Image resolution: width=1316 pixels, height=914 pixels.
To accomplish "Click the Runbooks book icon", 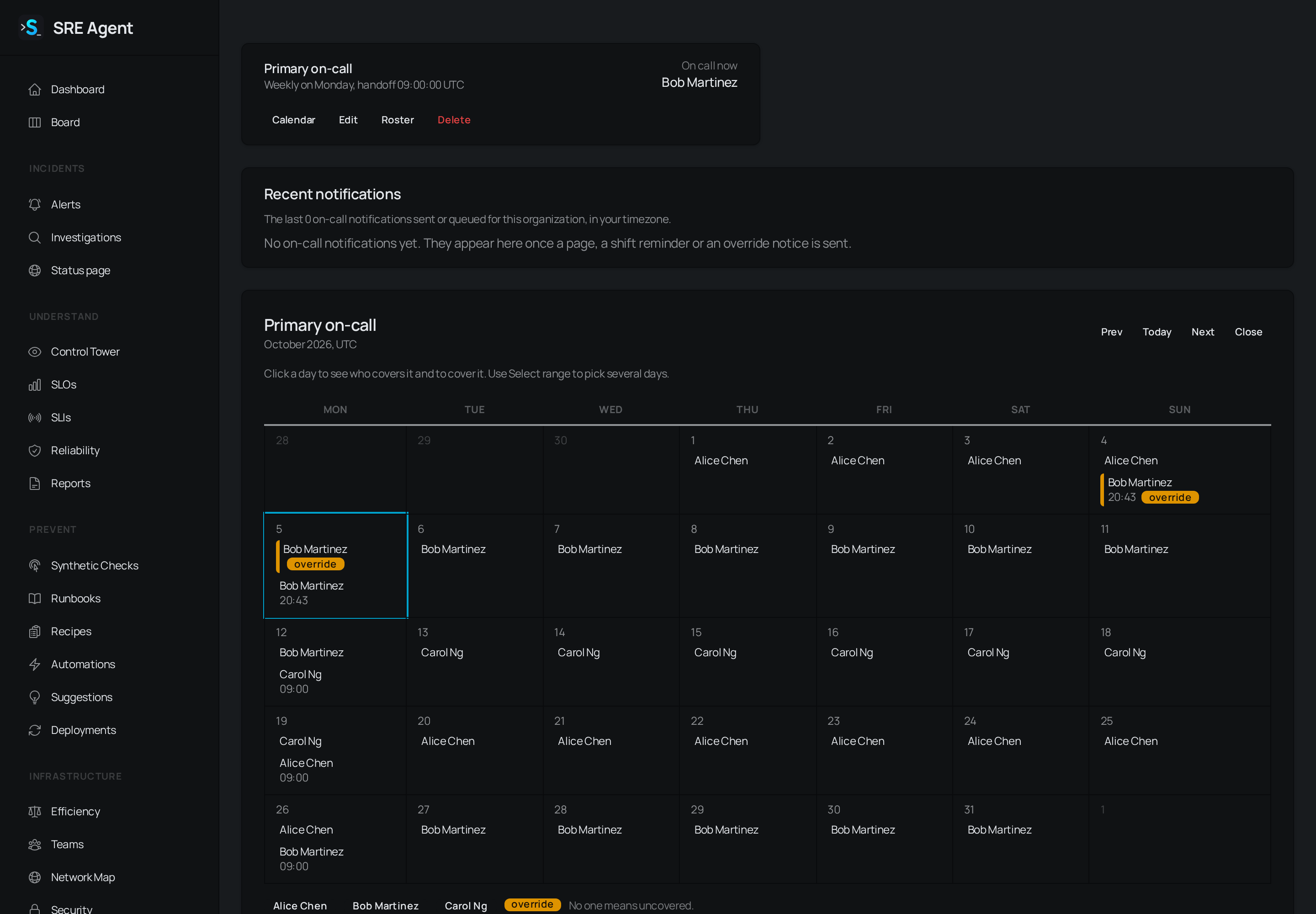I will point(35,599).
